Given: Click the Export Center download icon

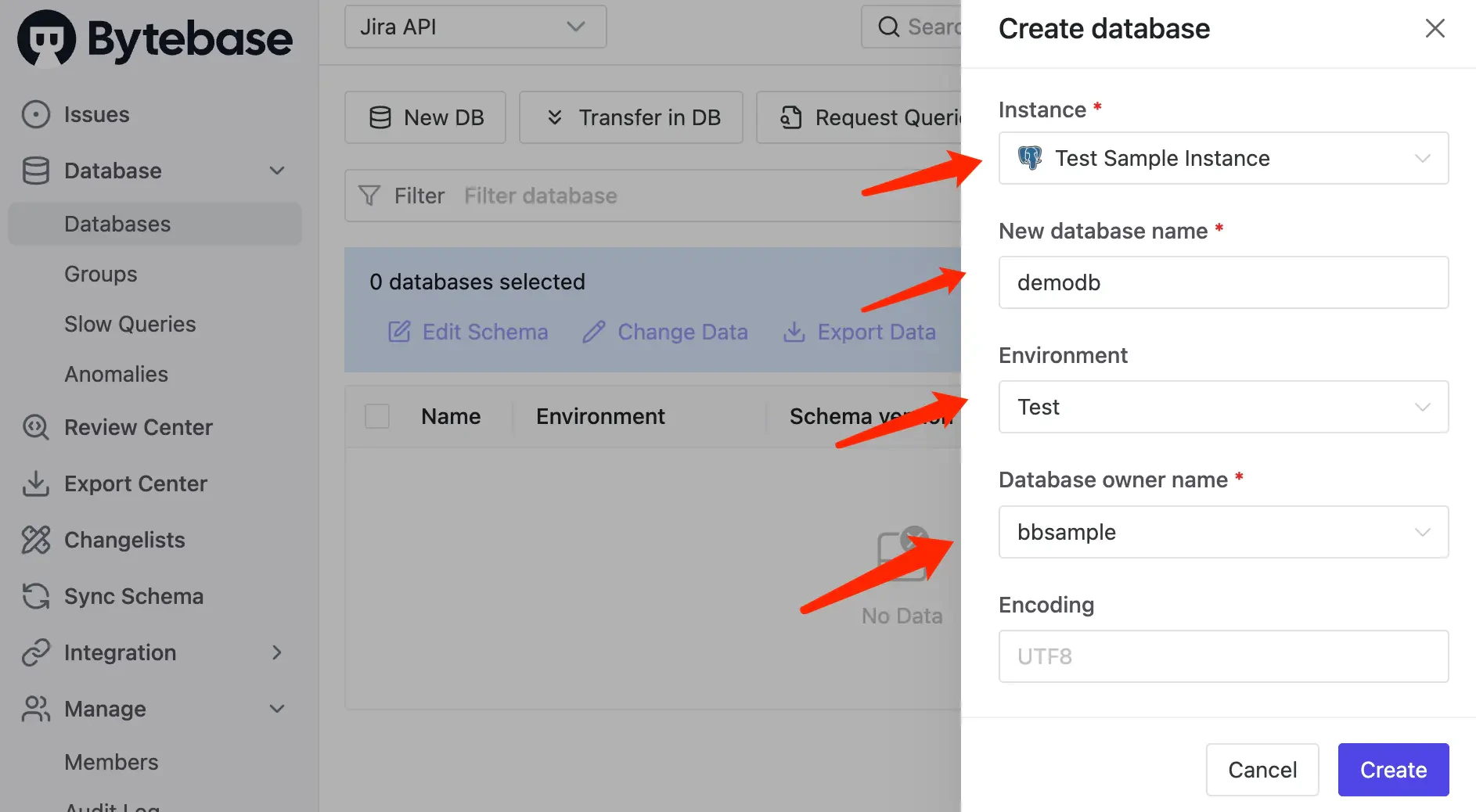Looking at the screenshot, I should tap(36, 483).
